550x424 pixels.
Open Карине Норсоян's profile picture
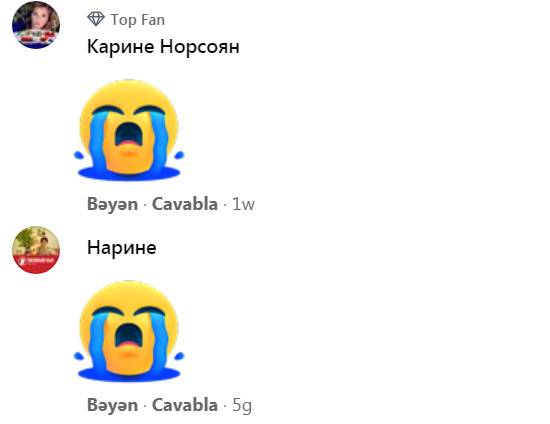[x=36, y=25]
